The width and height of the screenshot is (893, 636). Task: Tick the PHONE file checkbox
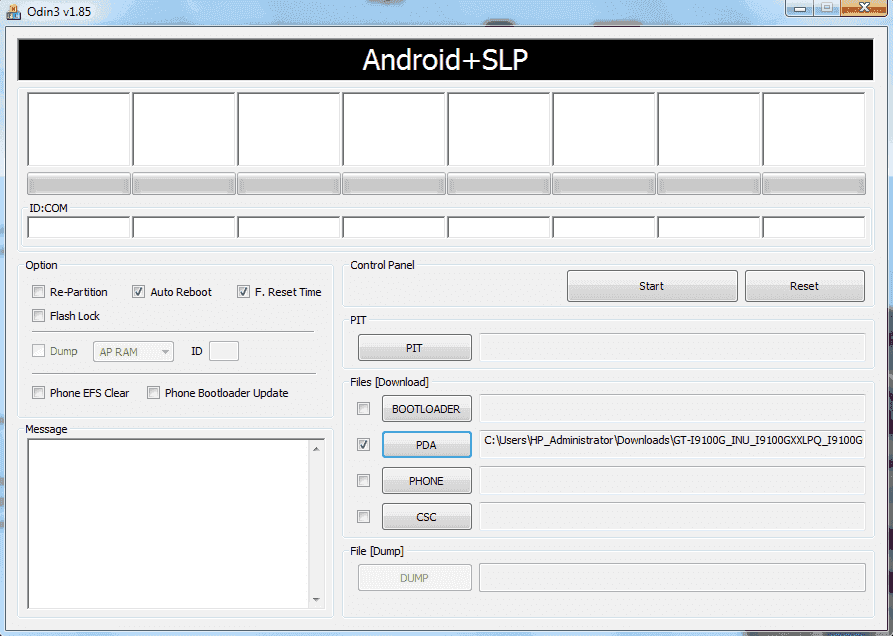[x=363, y=481]
